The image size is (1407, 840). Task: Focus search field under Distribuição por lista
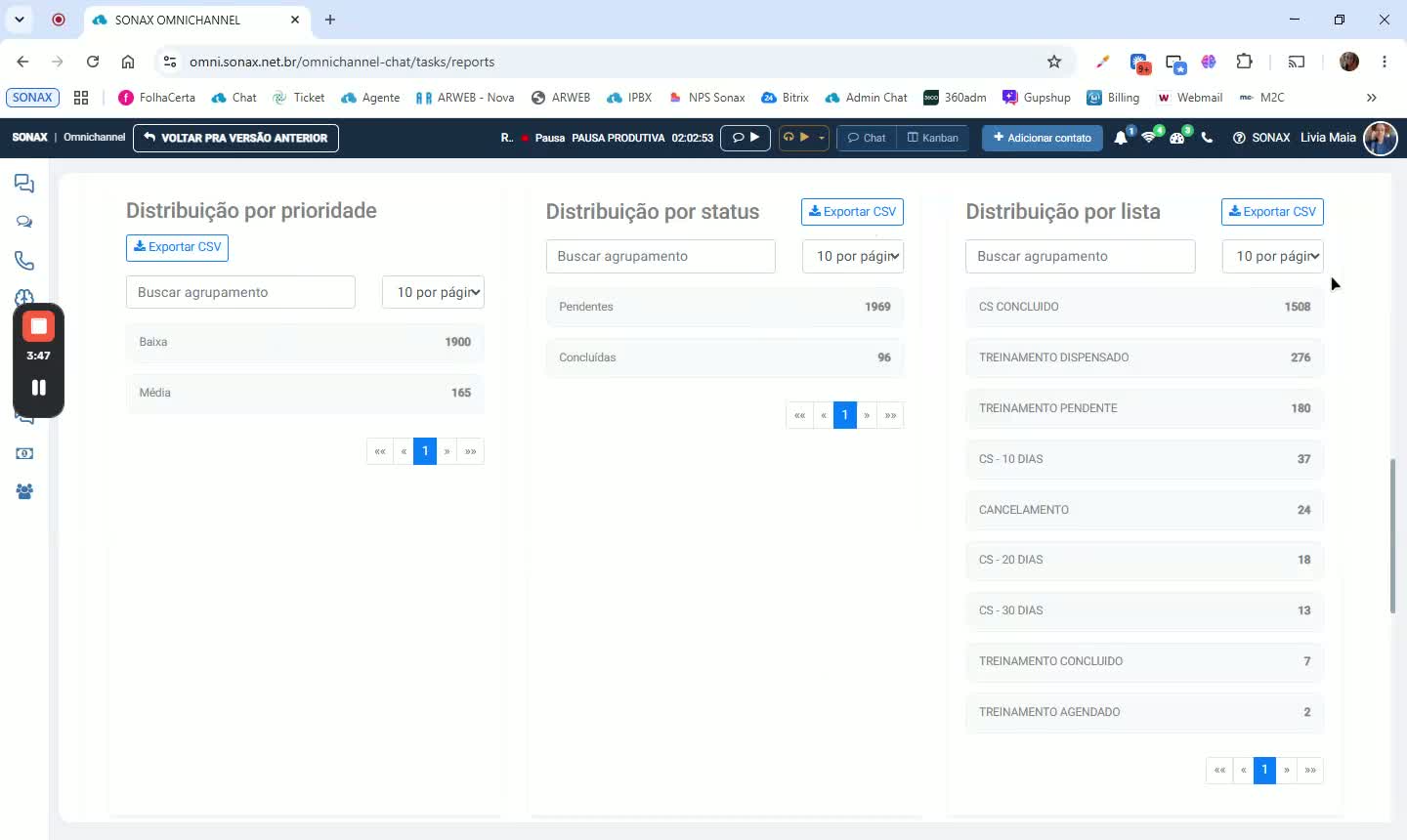(x=1081, y=256)
